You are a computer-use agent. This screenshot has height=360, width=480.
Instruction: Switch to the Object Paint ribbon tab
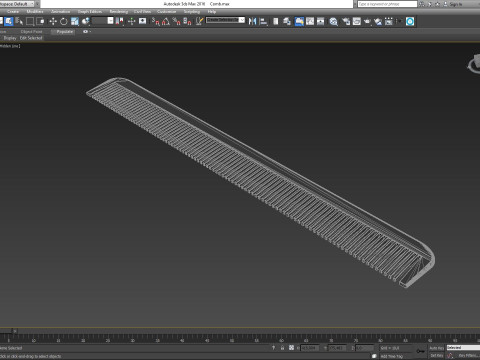[31, 32]
